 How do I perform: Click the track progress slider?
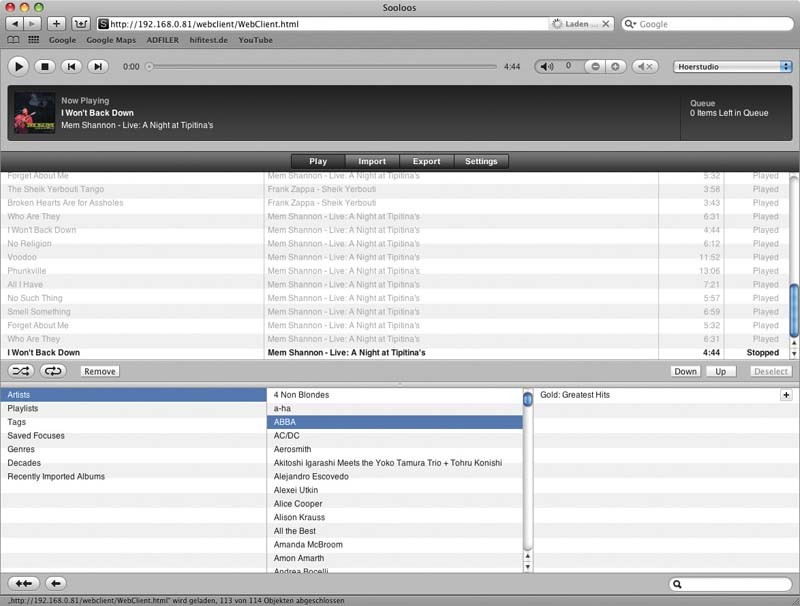click(323, 67)
